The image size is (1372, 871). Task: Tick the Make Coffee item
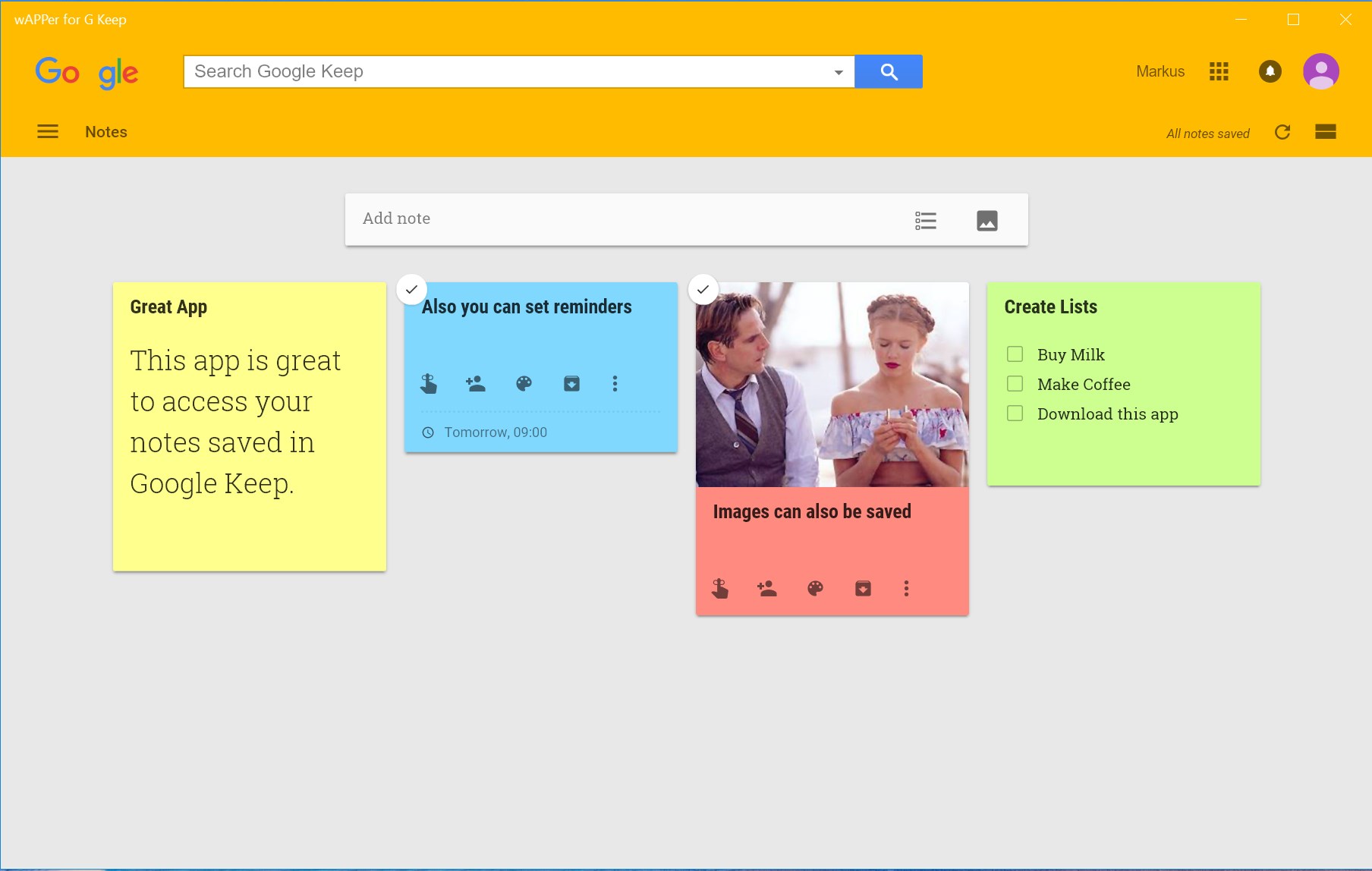tap(1015, 384)
